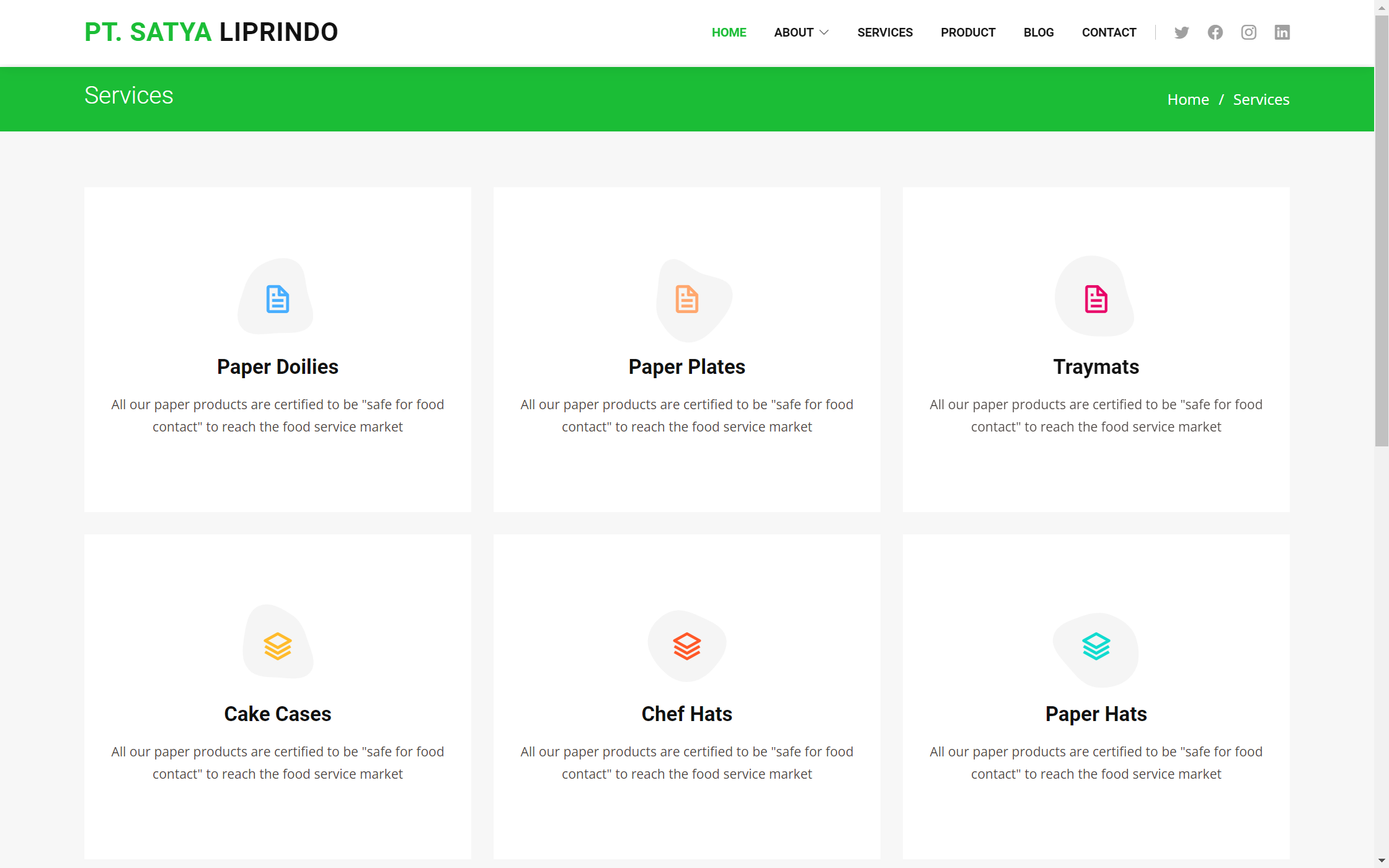This screenshot has width=1389, height=868.
Task: Click the blue Paper Doilies document icon
Action: [x=277, y=299]
